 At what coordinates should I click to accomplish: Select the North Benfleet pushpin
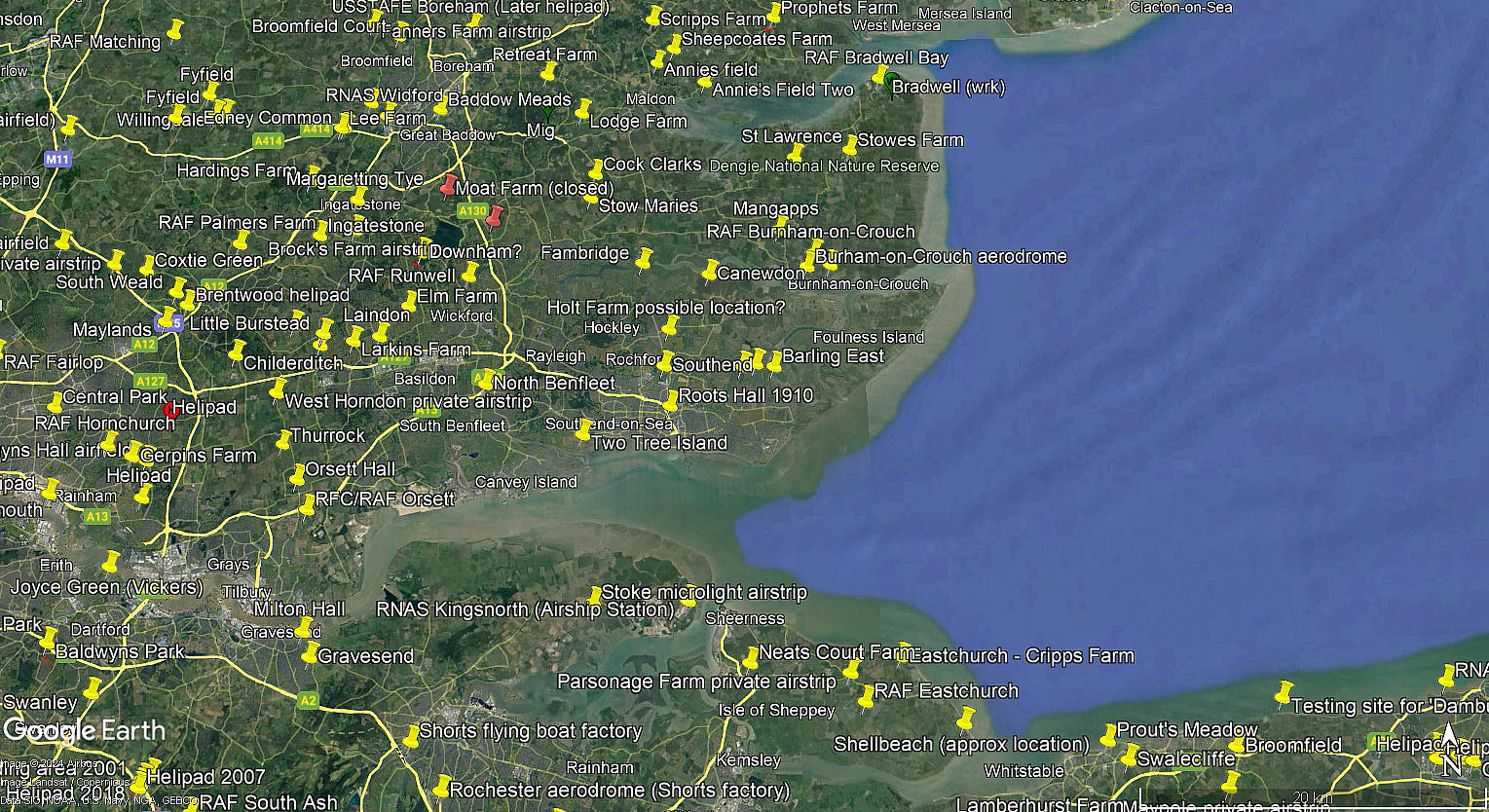coord(485,379)
